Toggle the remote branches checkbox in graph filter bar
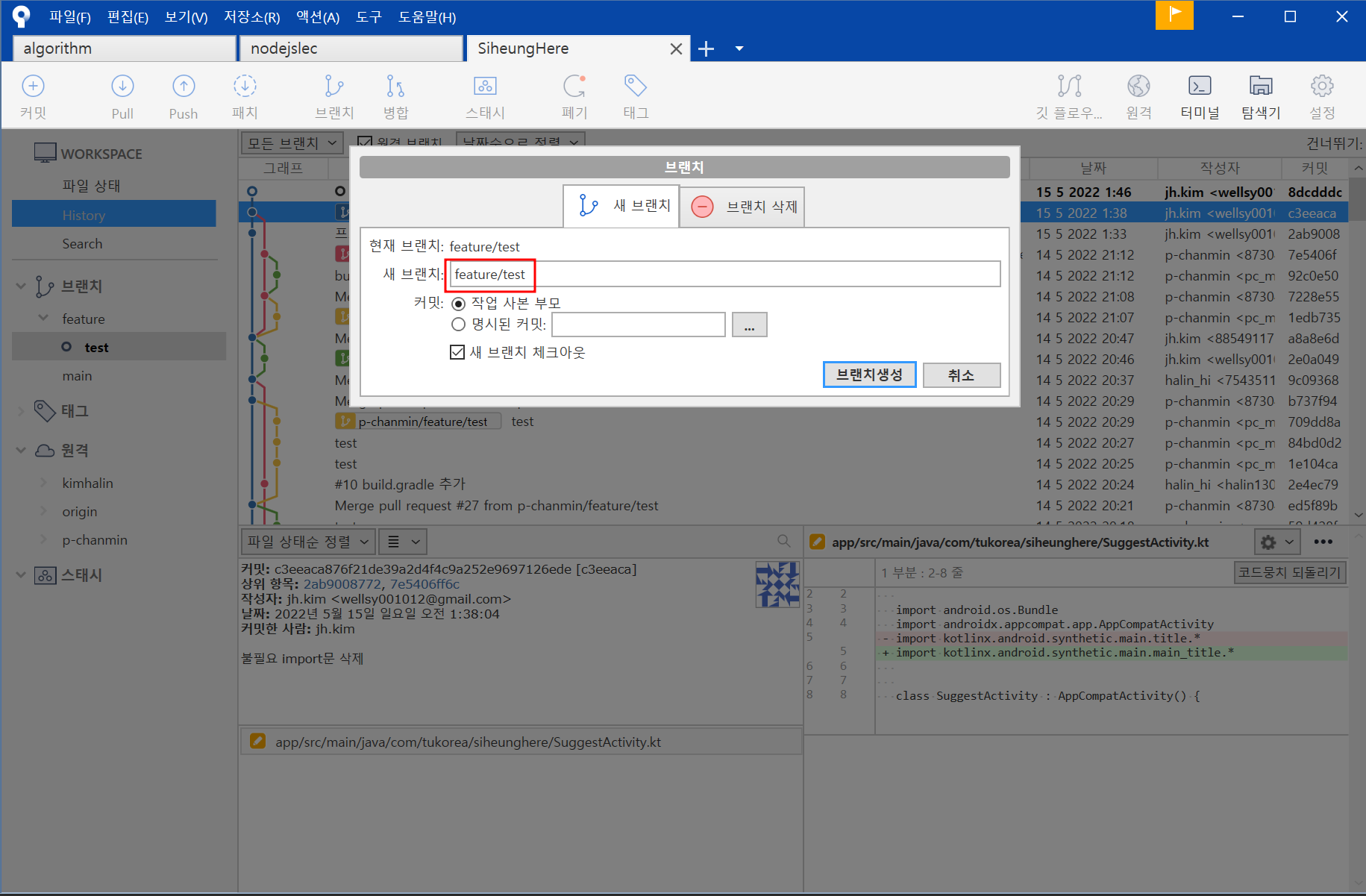Image resolution: width=1366 pixels, height=896 pixels. coord(365,142)
